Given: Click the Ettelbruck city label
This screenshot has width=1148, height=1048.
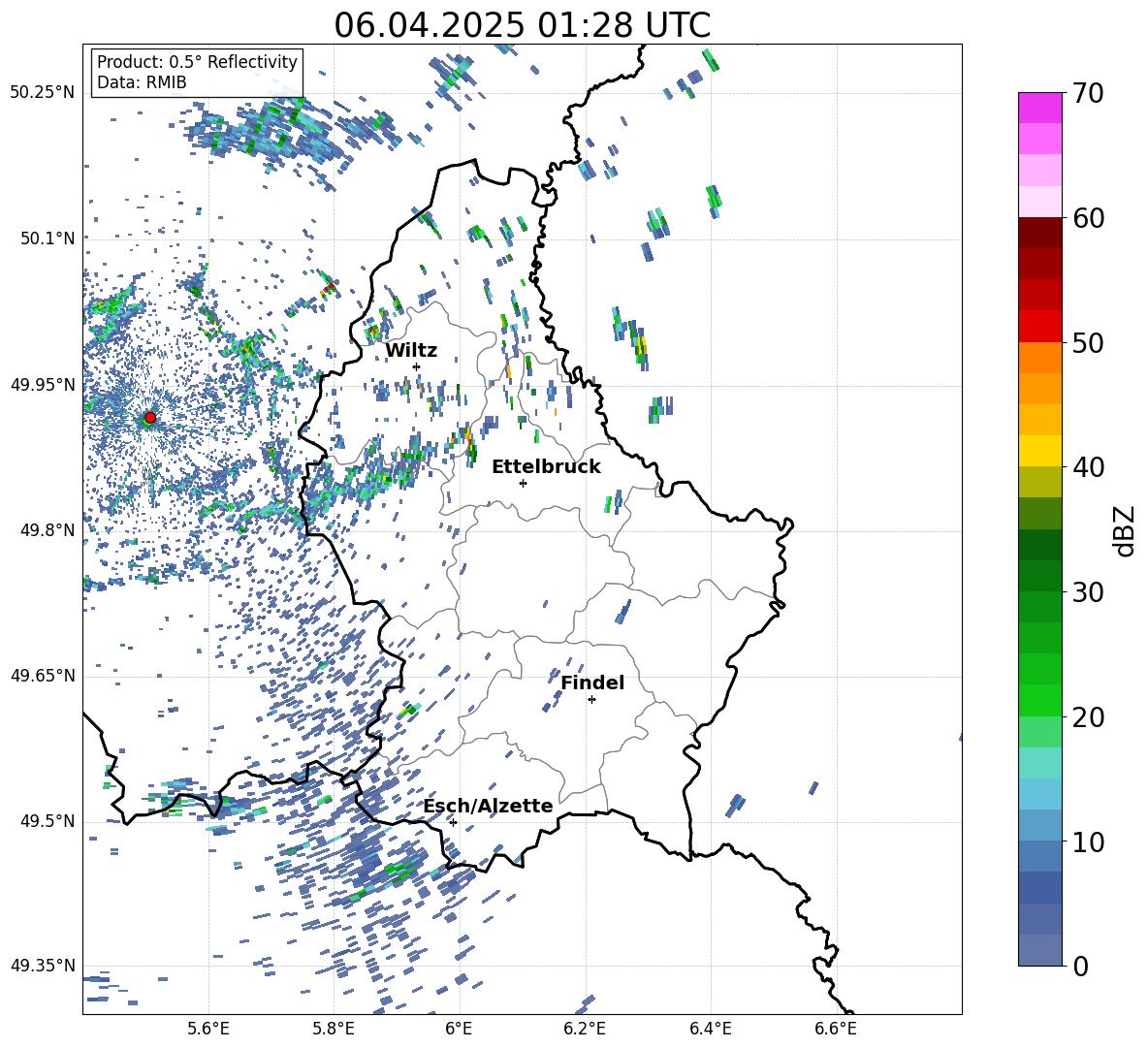Looking at the screenshot, I should 546,467.
